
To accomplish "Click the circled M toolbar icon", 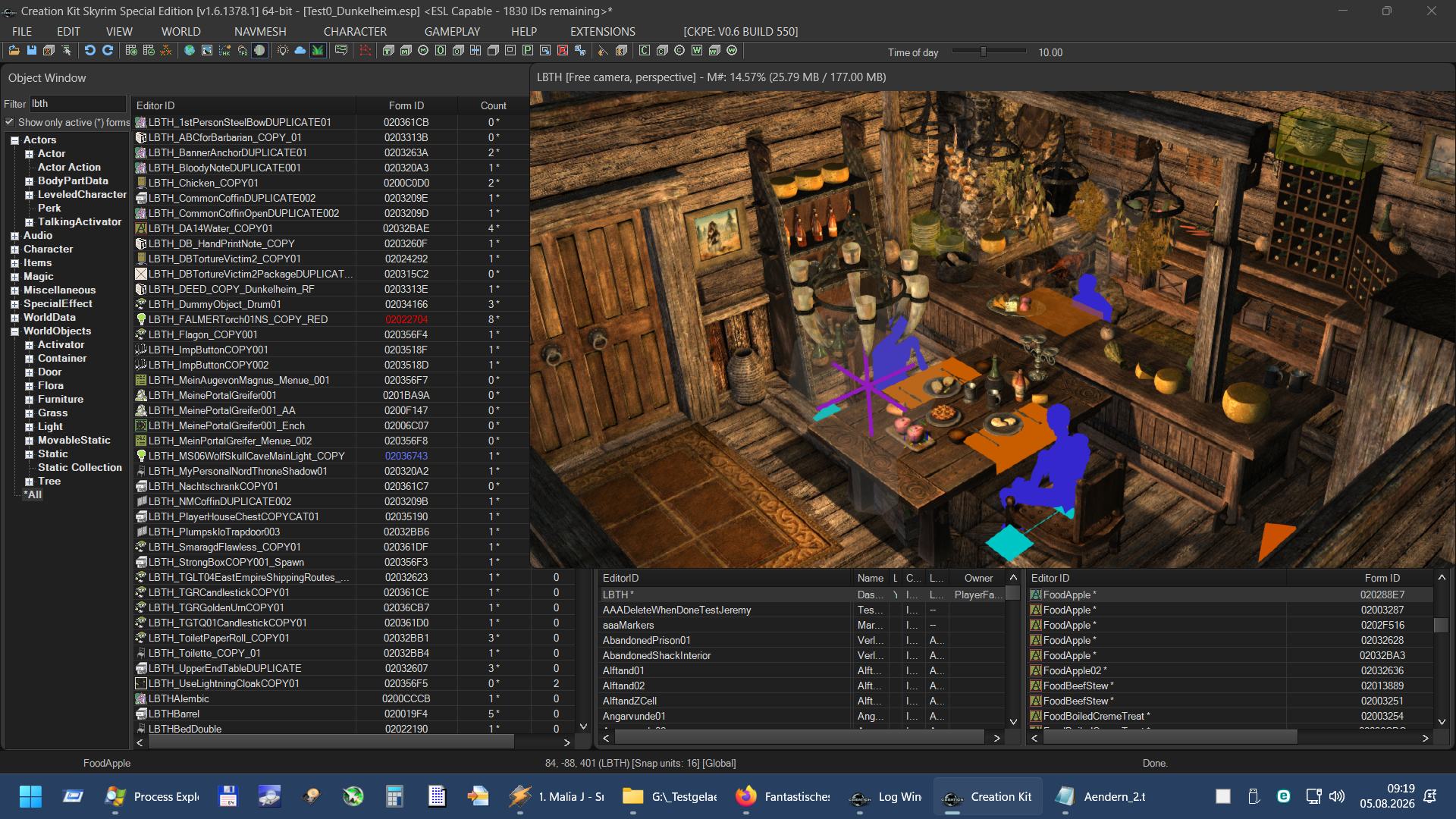I will tap(423, 51).
